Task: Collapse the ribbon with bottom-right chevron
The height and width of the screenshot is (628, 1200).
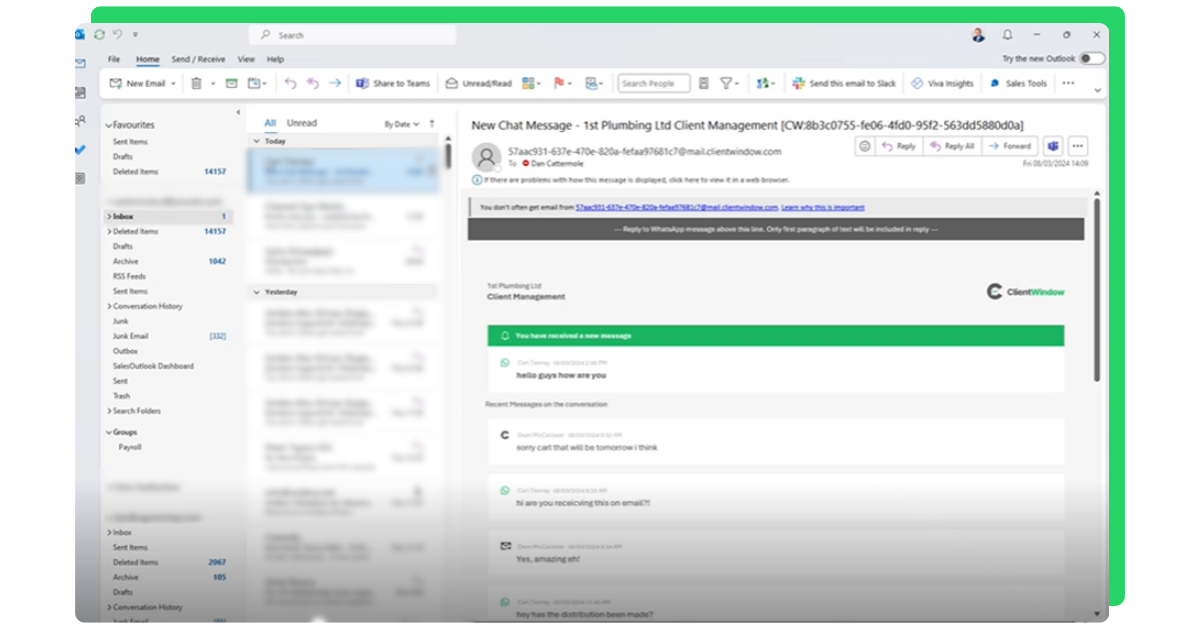Action: click(x=1098, y=91)
